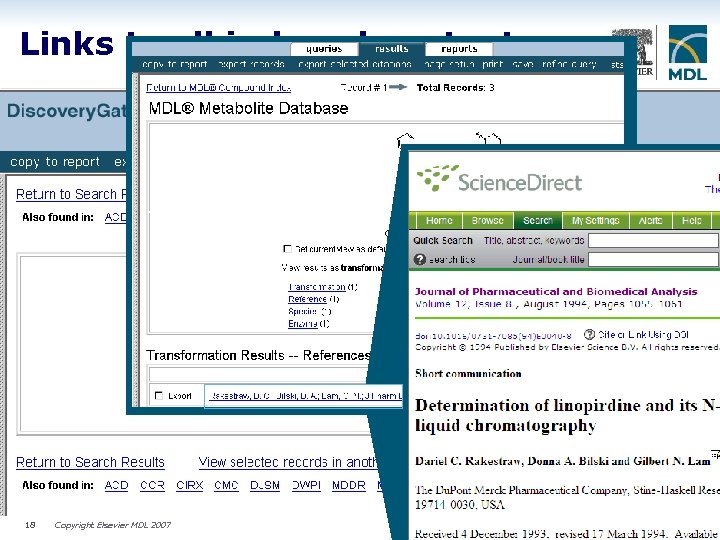Click the Journal of Pharmaceutical and Biomedical Analysis title
720x540 pixels.
point(556,292)
